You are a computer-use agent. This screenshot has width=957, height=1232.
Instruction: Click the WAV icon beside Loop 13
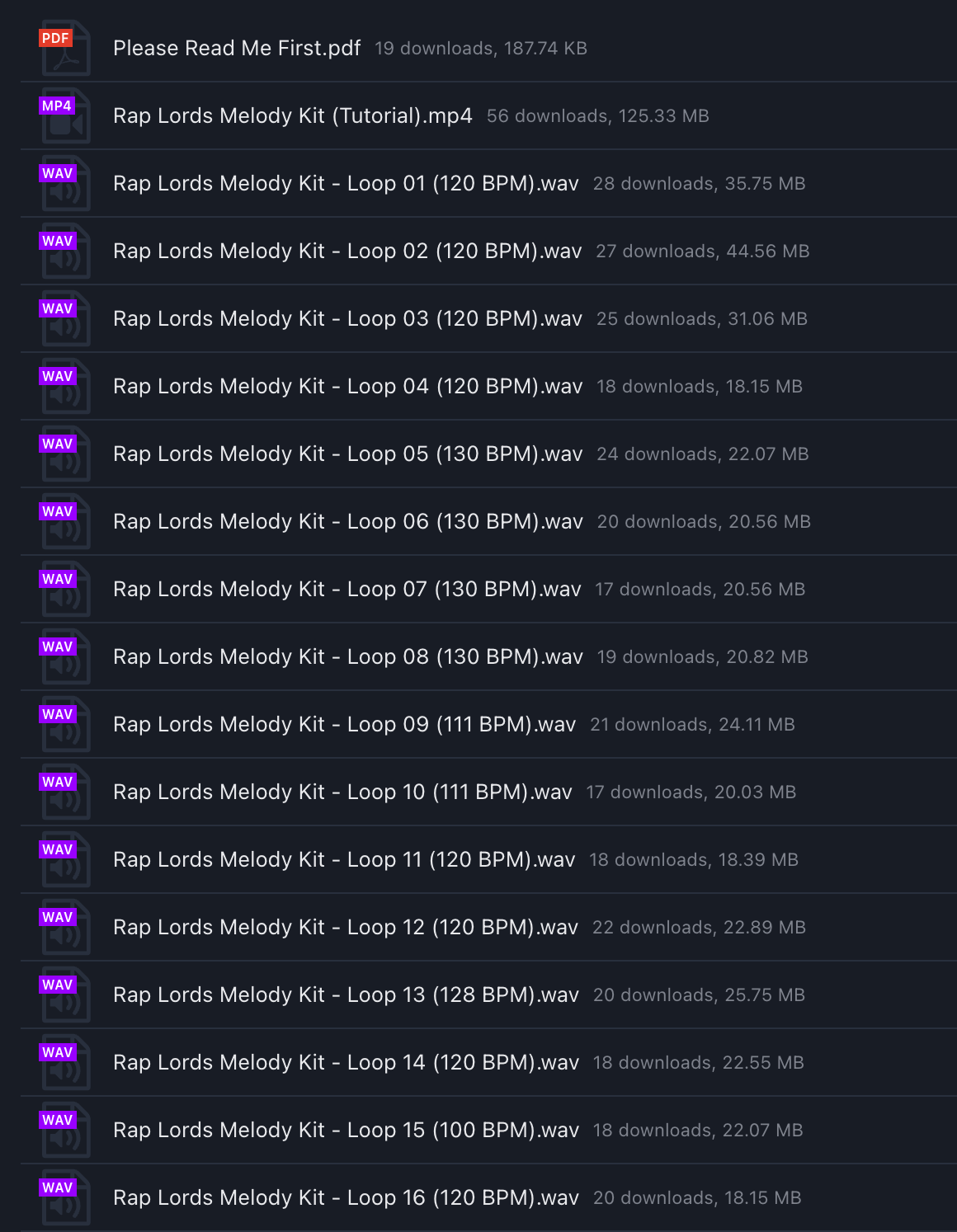click(64, 995)
